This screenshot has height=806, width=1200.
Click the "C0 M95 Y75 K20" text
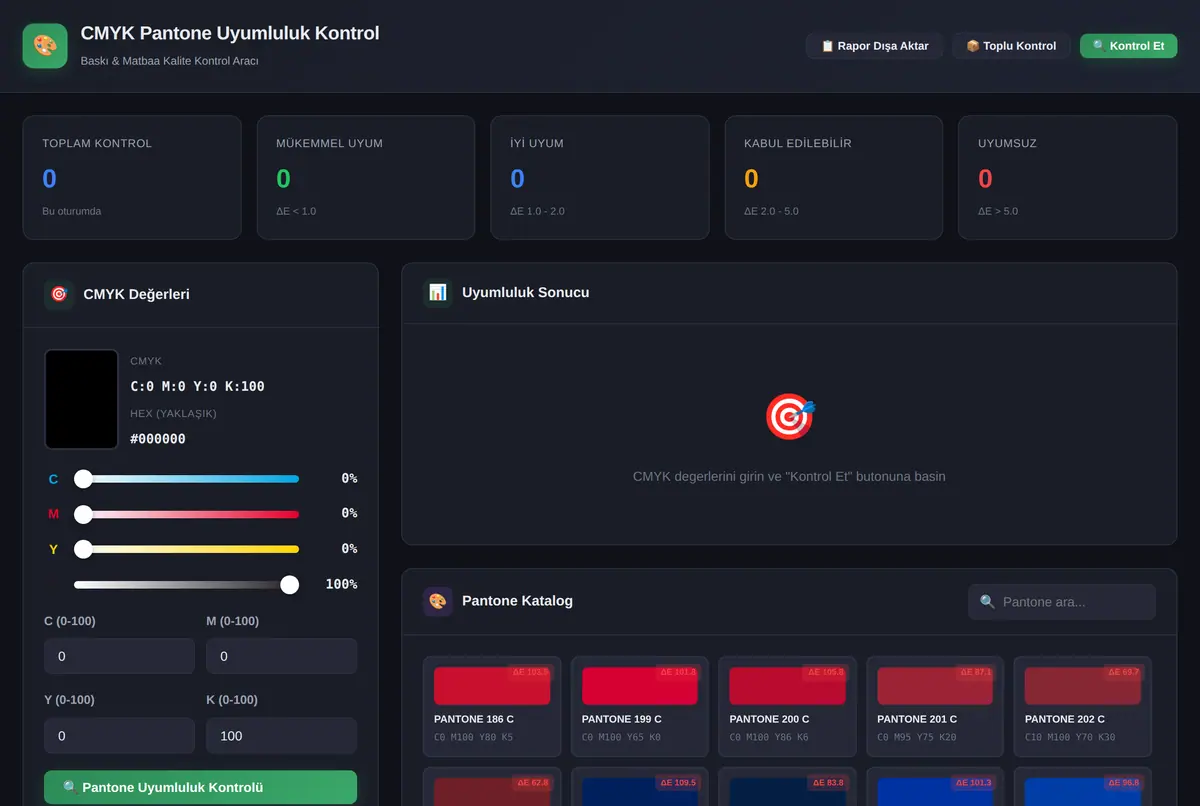(919, 738)
